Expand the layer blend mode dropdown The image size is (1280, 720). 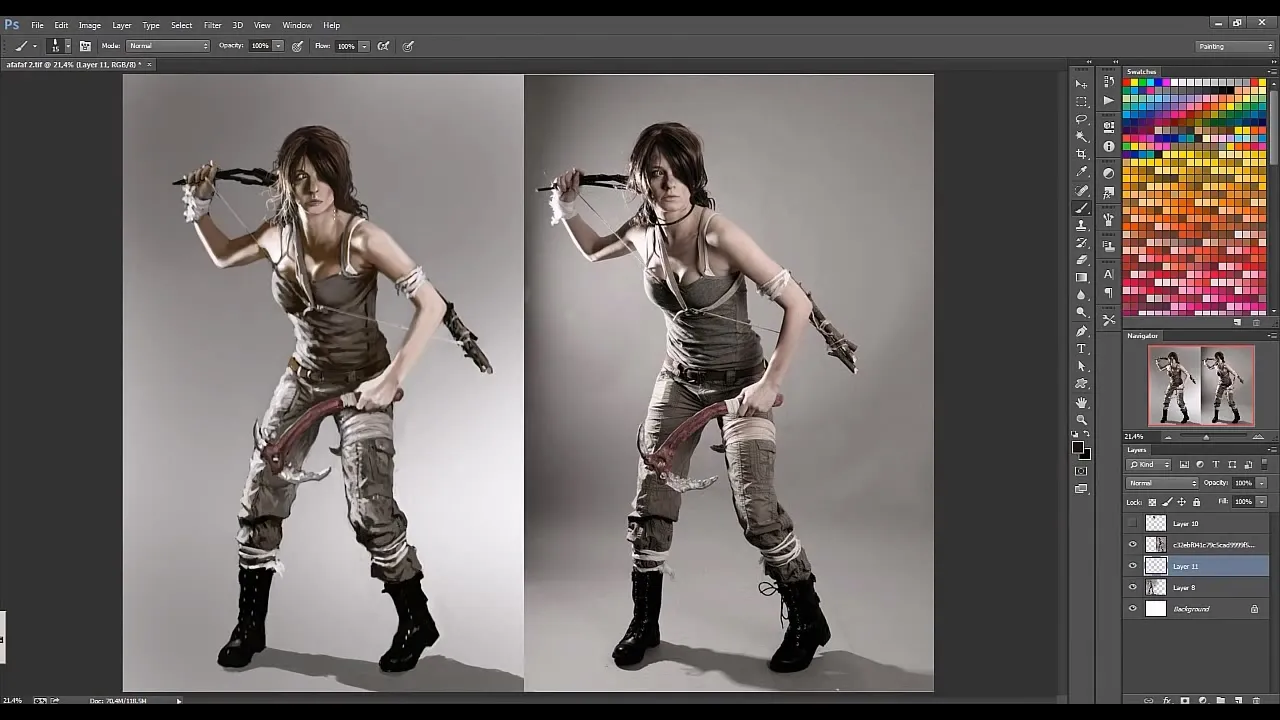tap(1162, 483)
